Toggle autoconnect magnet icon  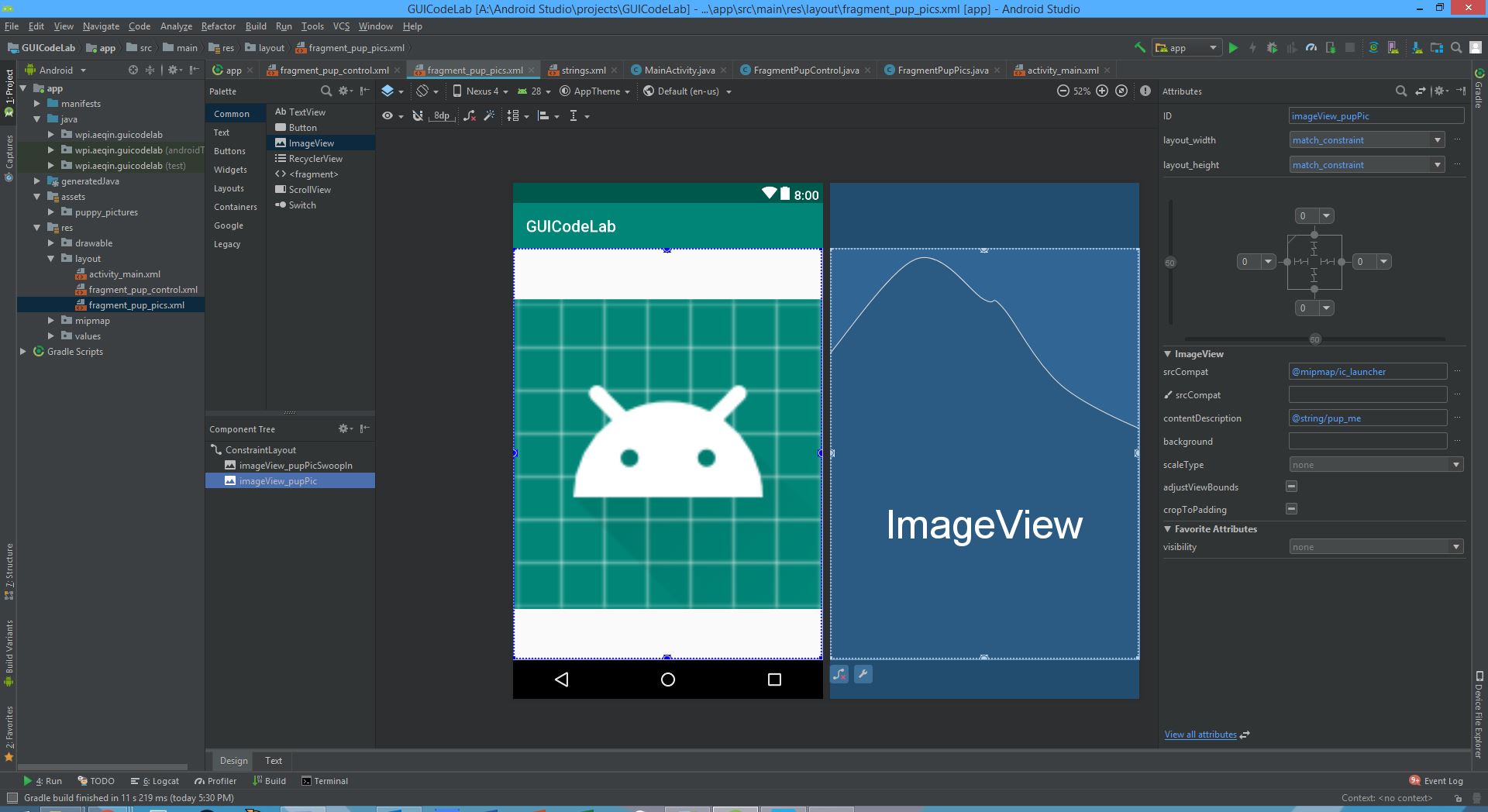(x=418, y=115)
